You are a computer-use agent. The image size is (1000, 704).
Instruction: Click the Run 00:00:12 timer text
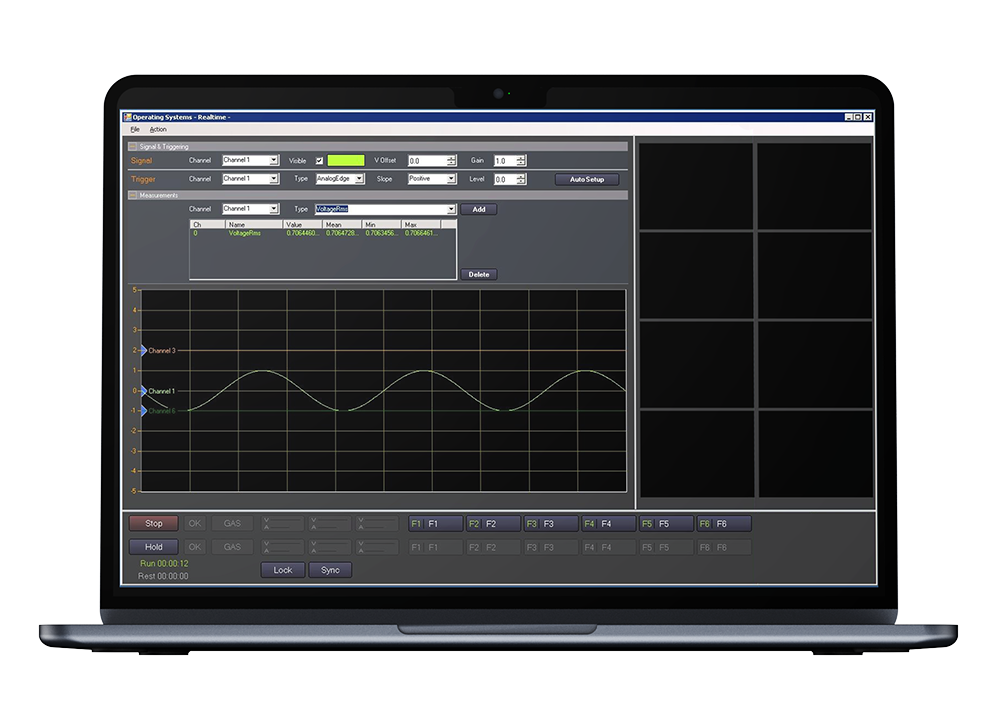tap(164, 564)
